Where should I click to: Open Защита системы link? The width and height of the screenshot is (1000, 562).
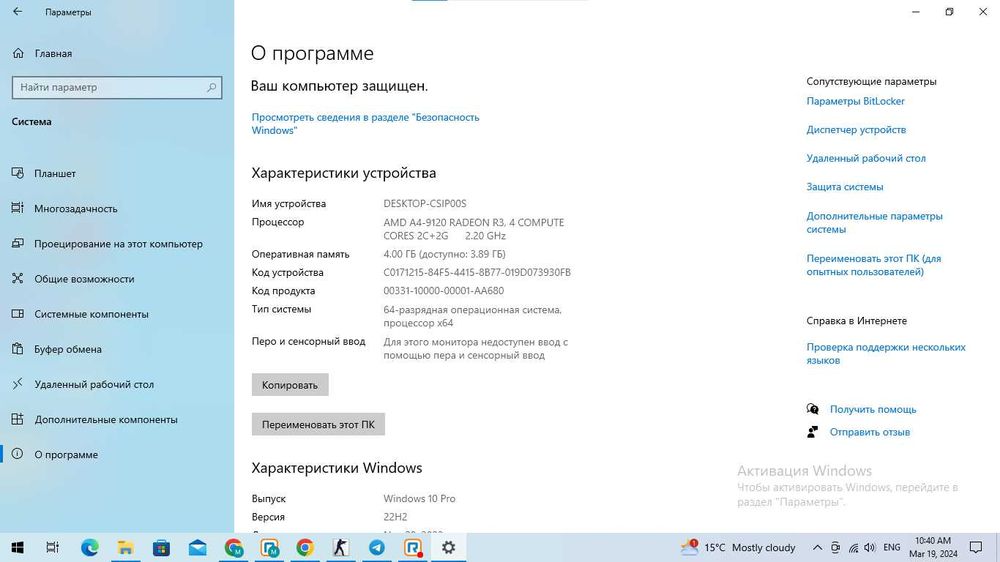pos(844,187)
